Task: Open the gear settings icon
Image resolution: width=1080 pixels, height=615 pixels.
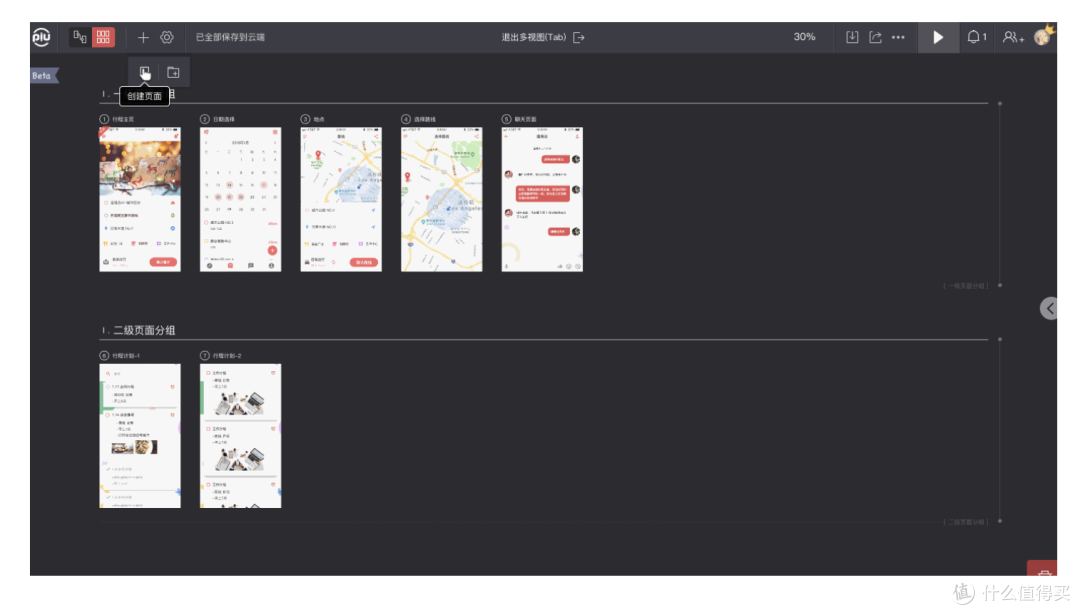Action: pyautogui.click(x=167, y=37)
